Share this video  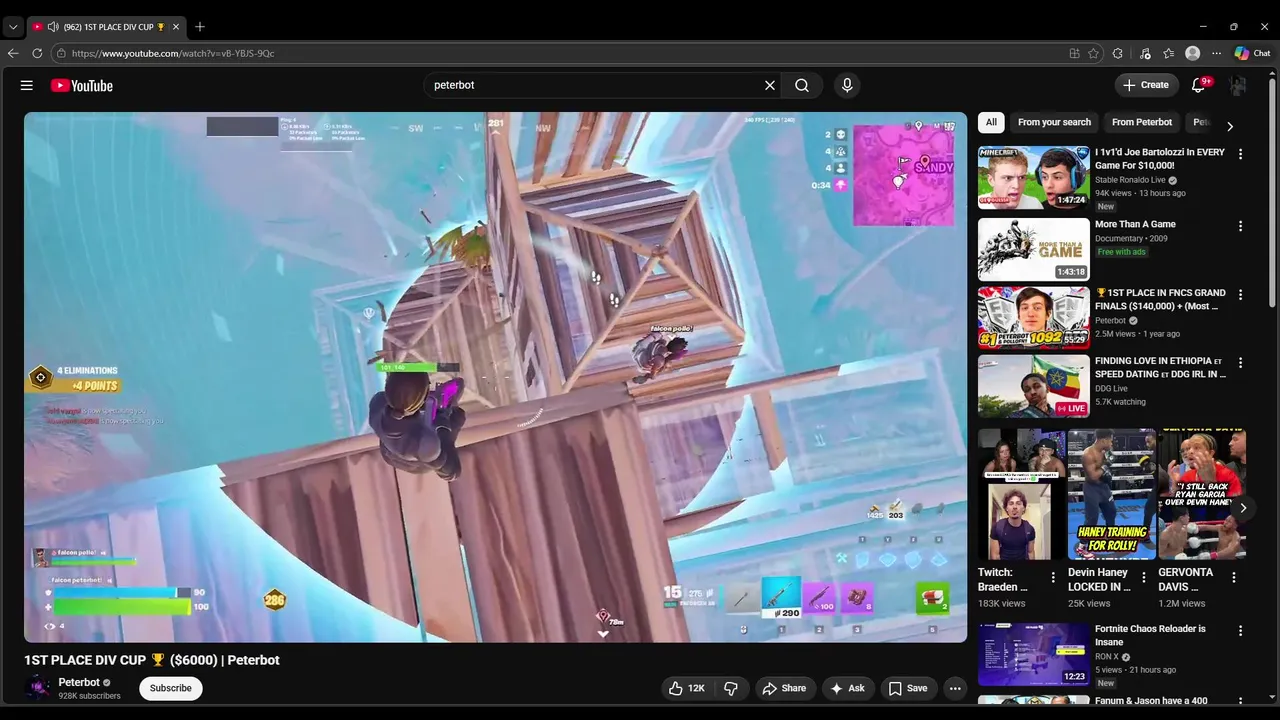[784, 688]
